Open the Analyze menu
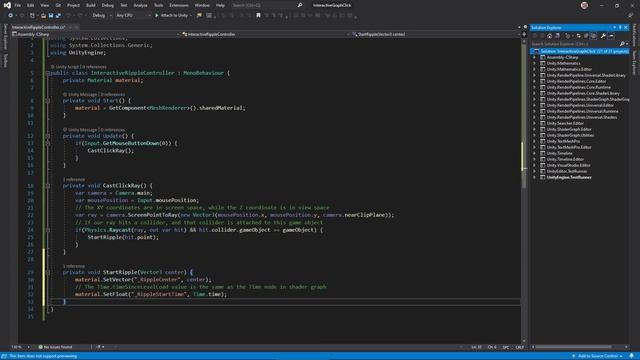This screenshot has height=360, width=640. pos(140,5)
